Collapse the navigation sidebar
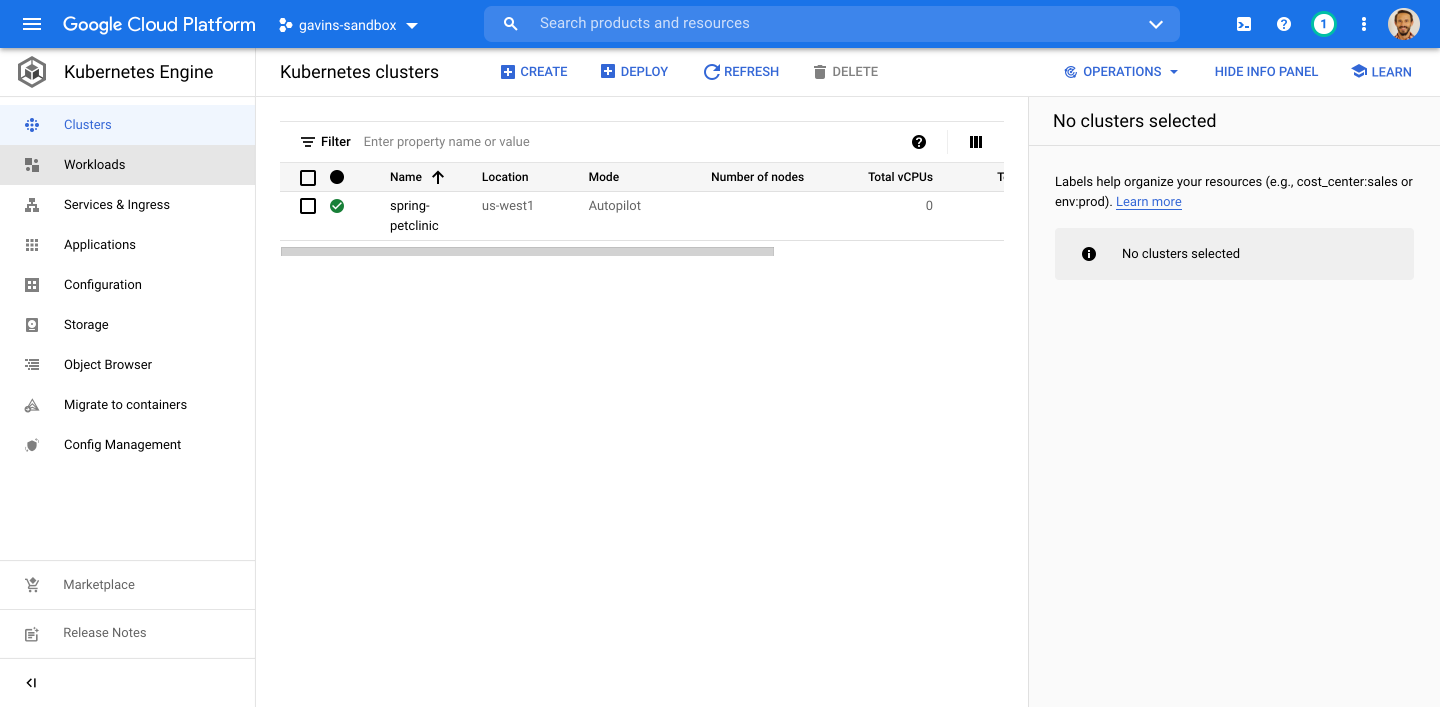 [x=30, y=682]
